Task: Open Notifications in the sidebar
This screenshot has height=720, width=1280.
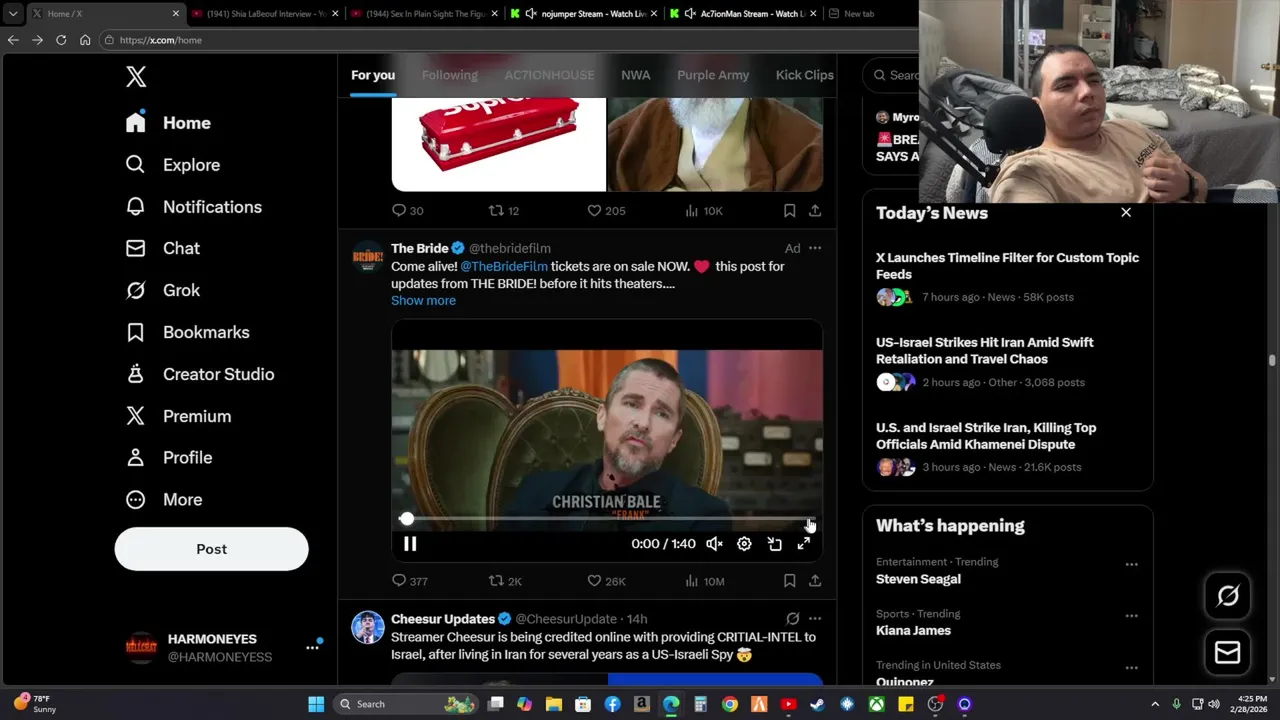Action: click(193, 207)
